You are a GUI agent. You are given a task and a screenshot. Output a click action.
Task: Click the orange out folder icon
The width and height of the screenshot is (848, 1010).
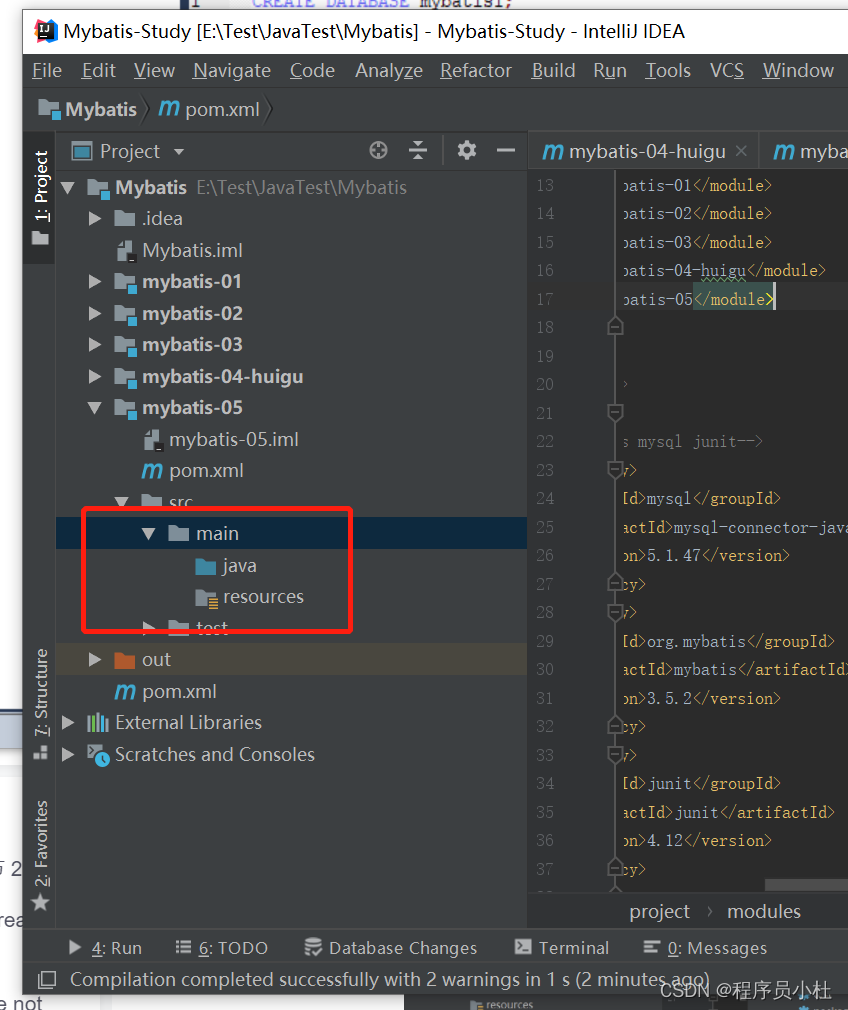tap(124, 660)
